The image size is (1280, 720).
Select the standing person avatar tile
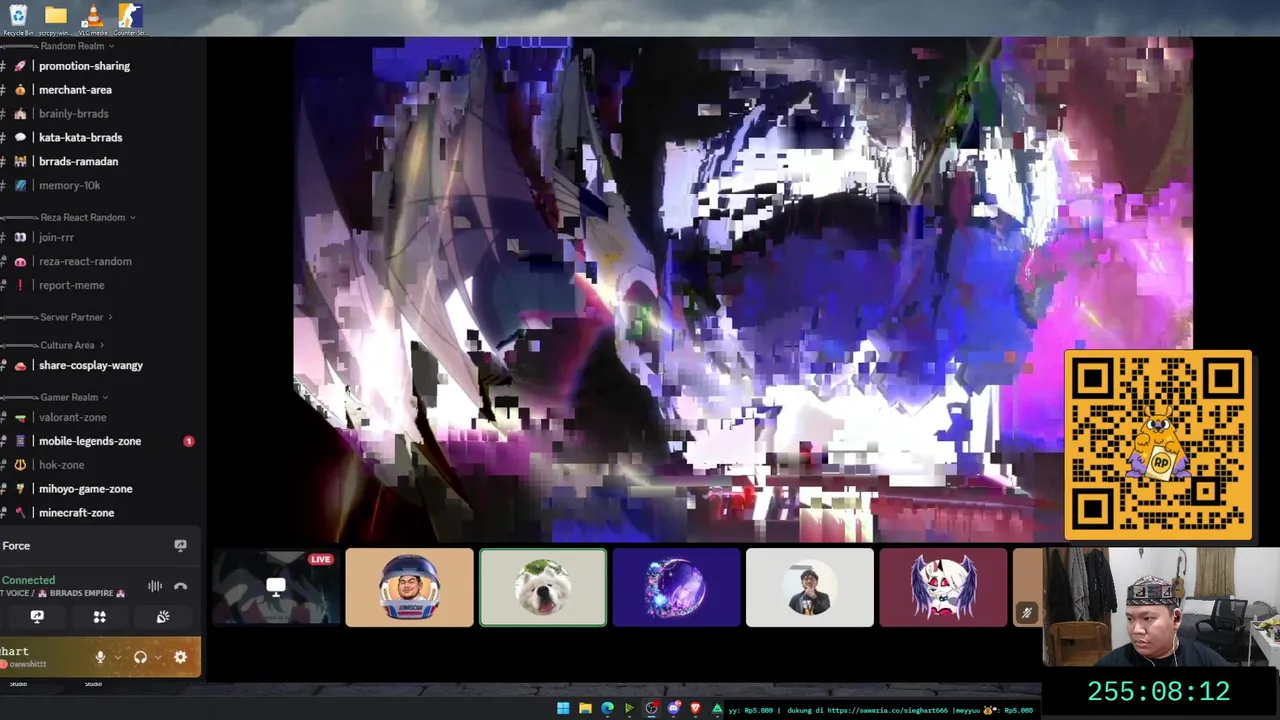pyautogui.click(x=810, y=588)
